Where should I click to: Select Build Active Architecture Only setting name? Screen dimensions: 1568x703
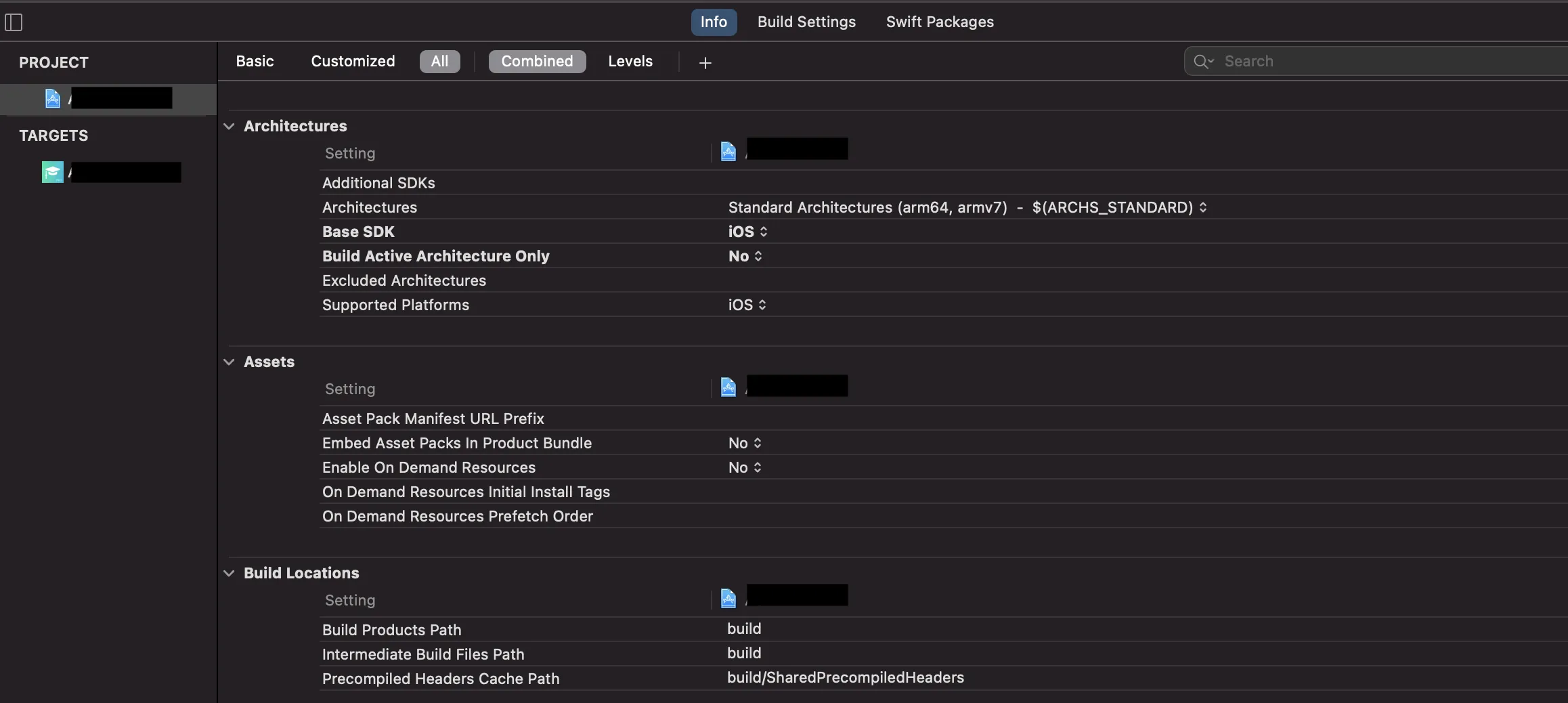tap(436, 256)
